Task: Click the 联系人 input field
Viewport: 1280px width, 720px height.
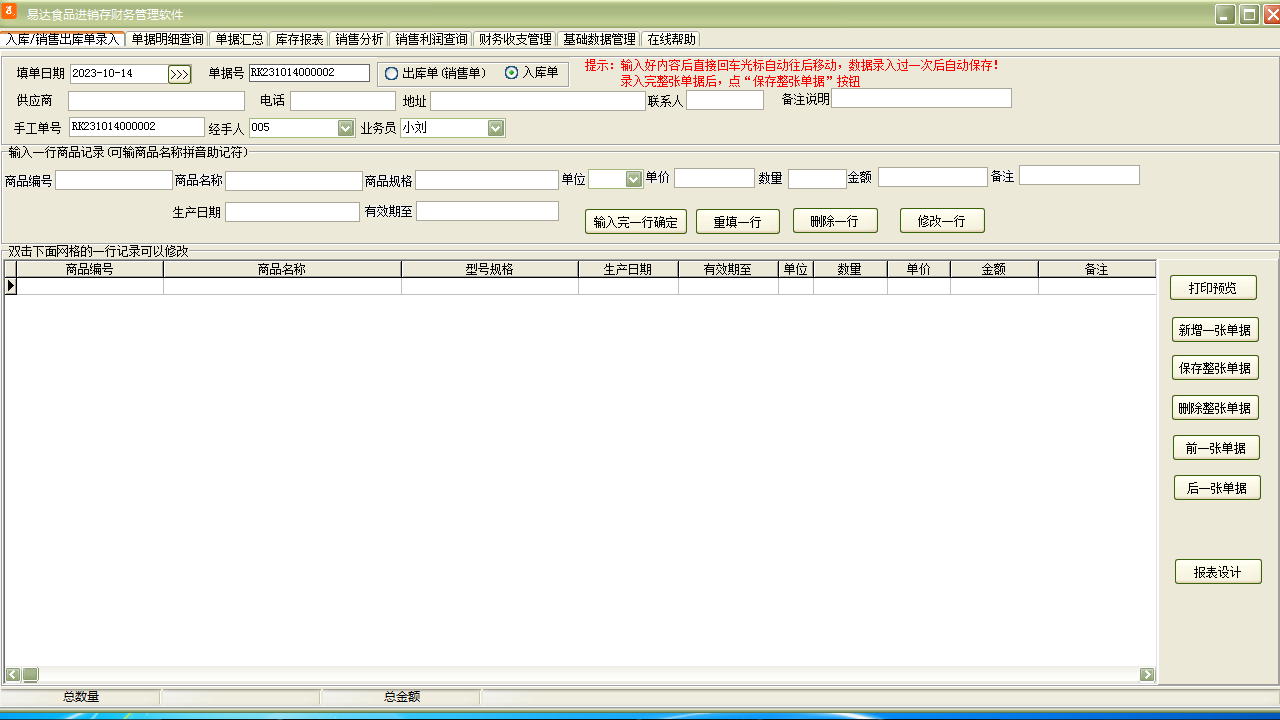Action: [725, 100]
